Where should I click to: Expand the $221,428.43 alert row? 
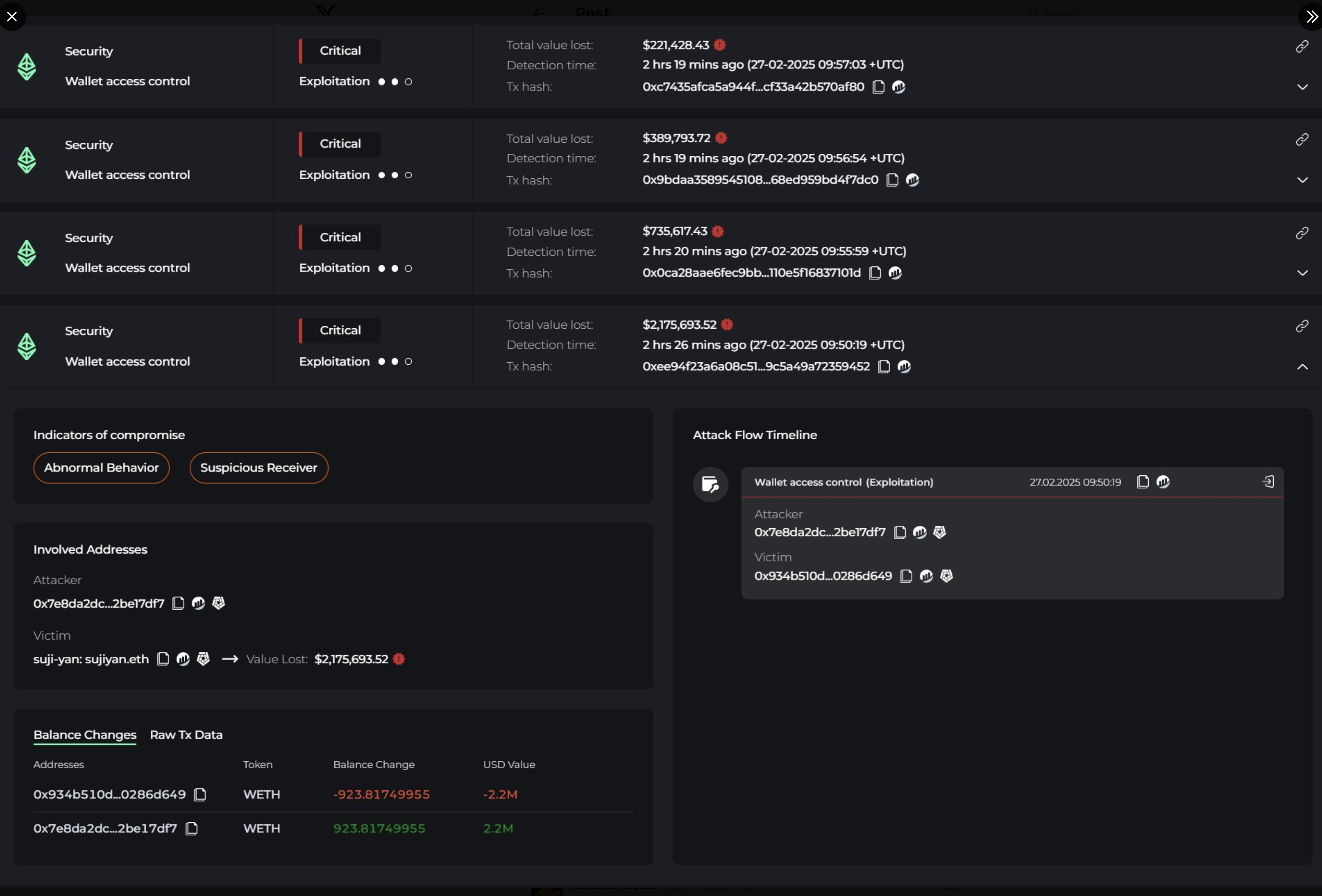[1302, 87]
